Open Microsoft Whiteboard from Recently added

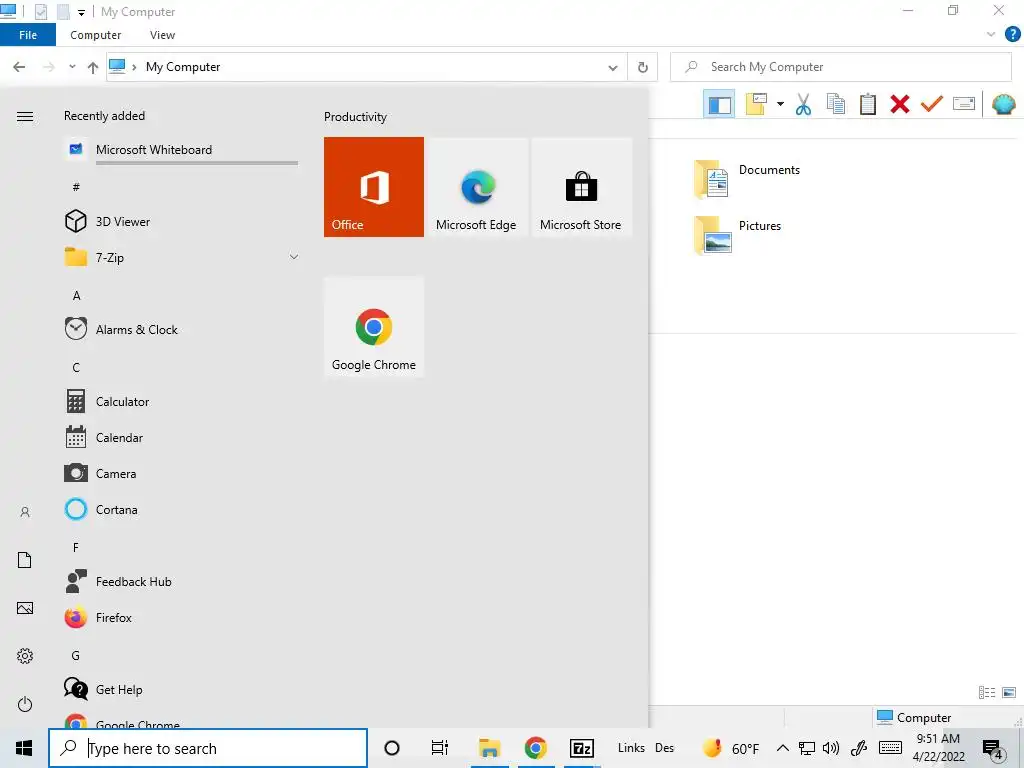coord(182,150)
